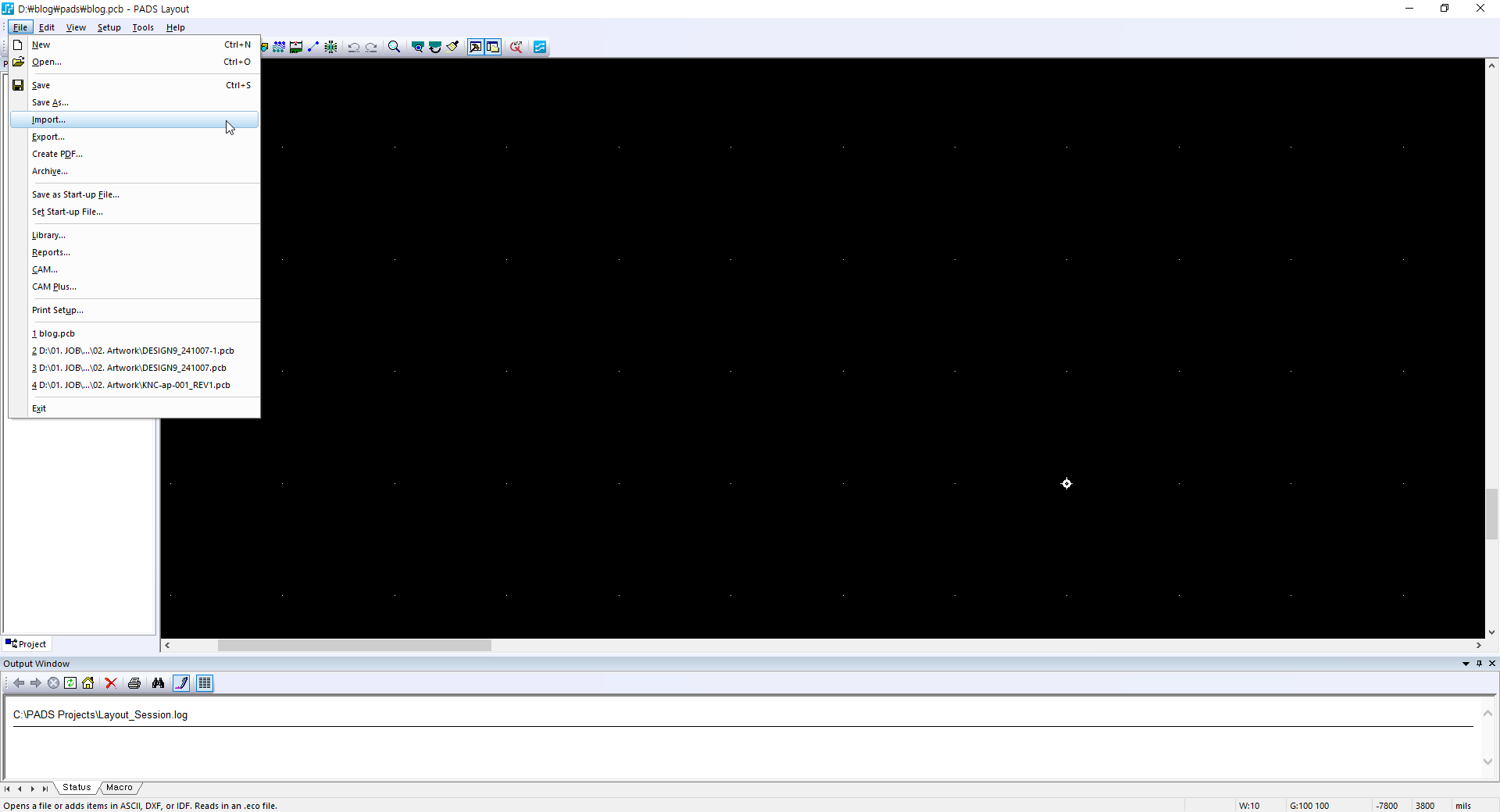Close the Output Window panel

1492,664
